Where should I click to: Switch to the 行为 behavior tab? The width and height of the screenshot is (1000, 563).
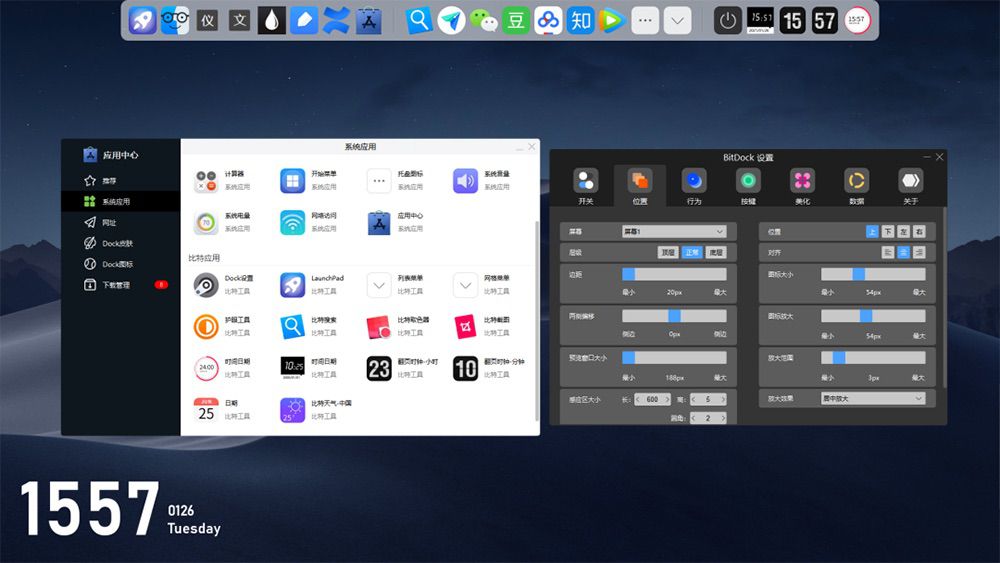point(694,186)
